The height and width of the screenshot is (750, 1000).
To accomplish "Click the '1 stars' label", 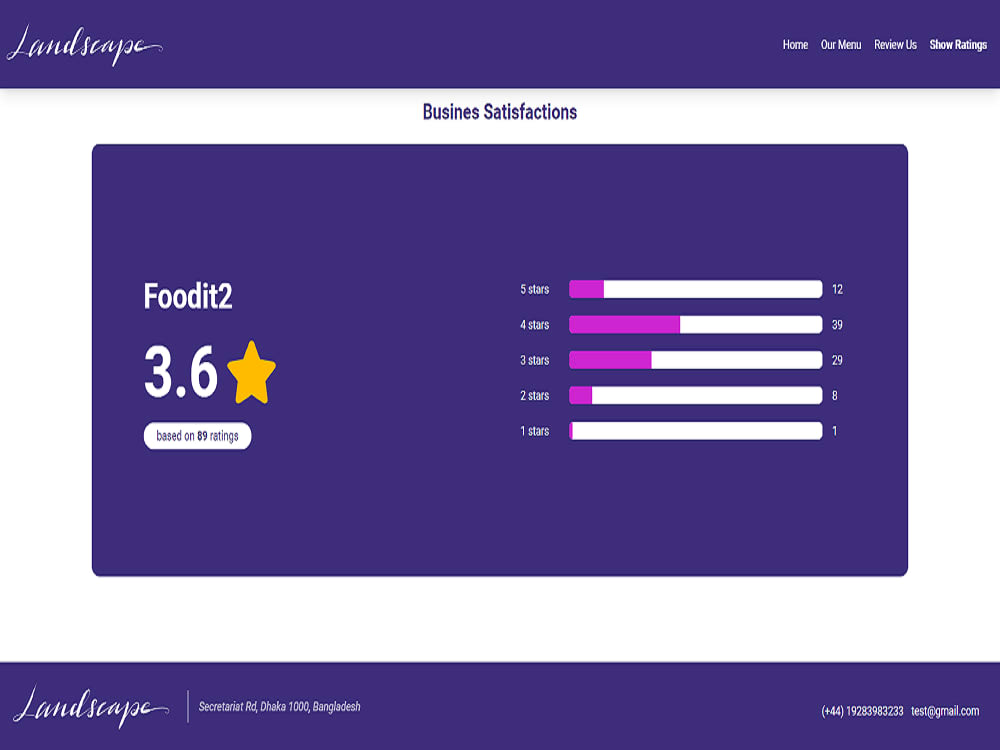I will pyautogui.click(x=534, y=431).
